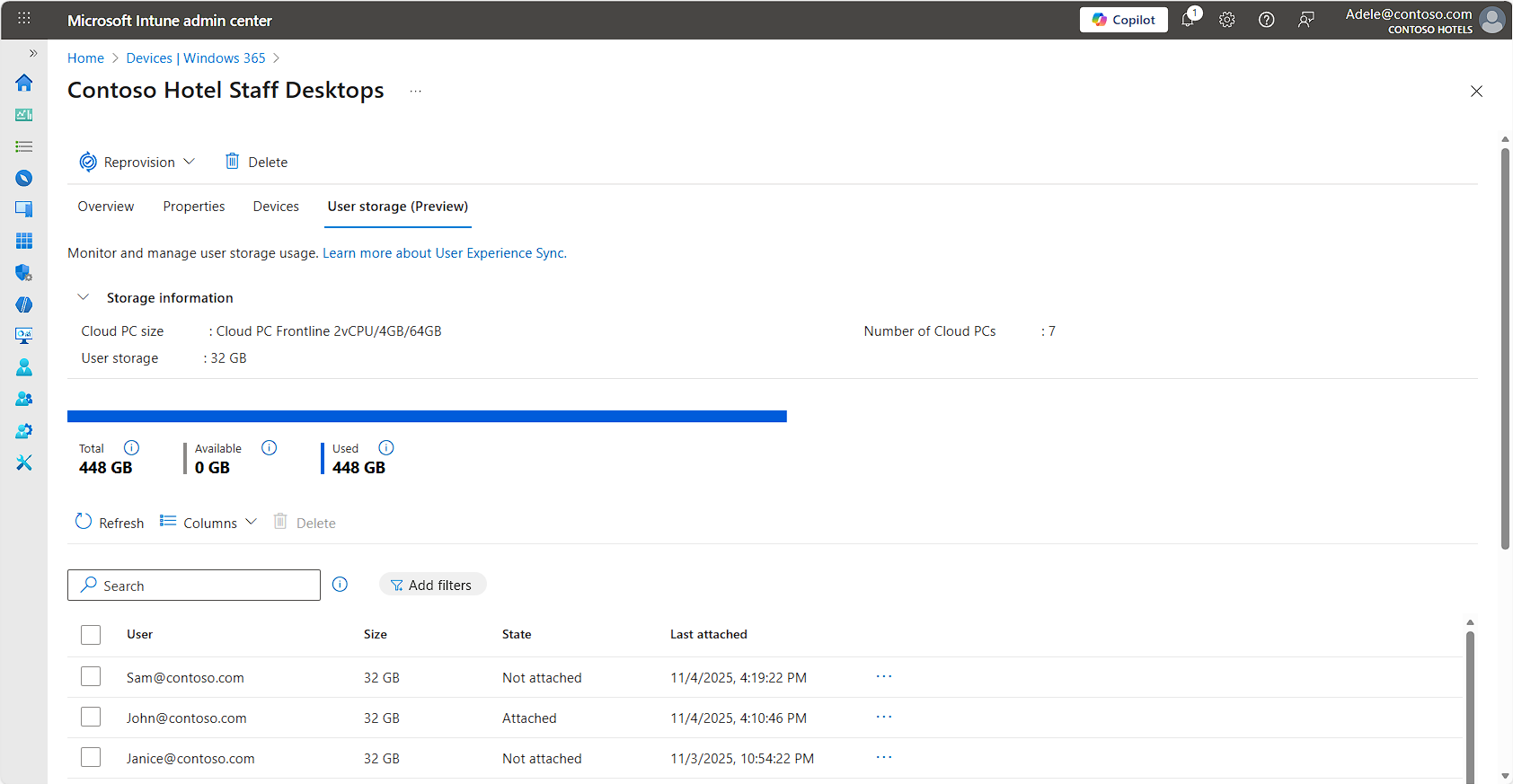The height and width of the screenshot is (784, 1513).
Task: Open the Feedback icon in header
Action: pyautogui.click(x=1306, y=20)
